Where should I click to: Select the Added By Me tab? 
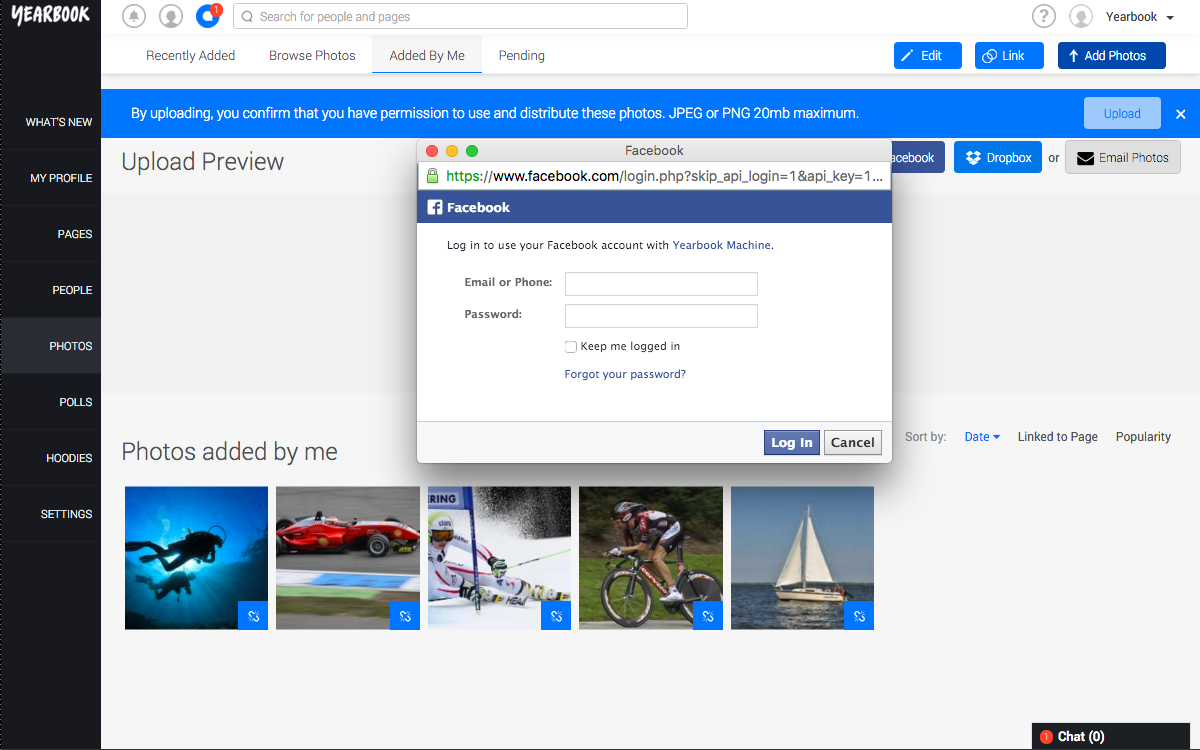(x=427, y=56)
